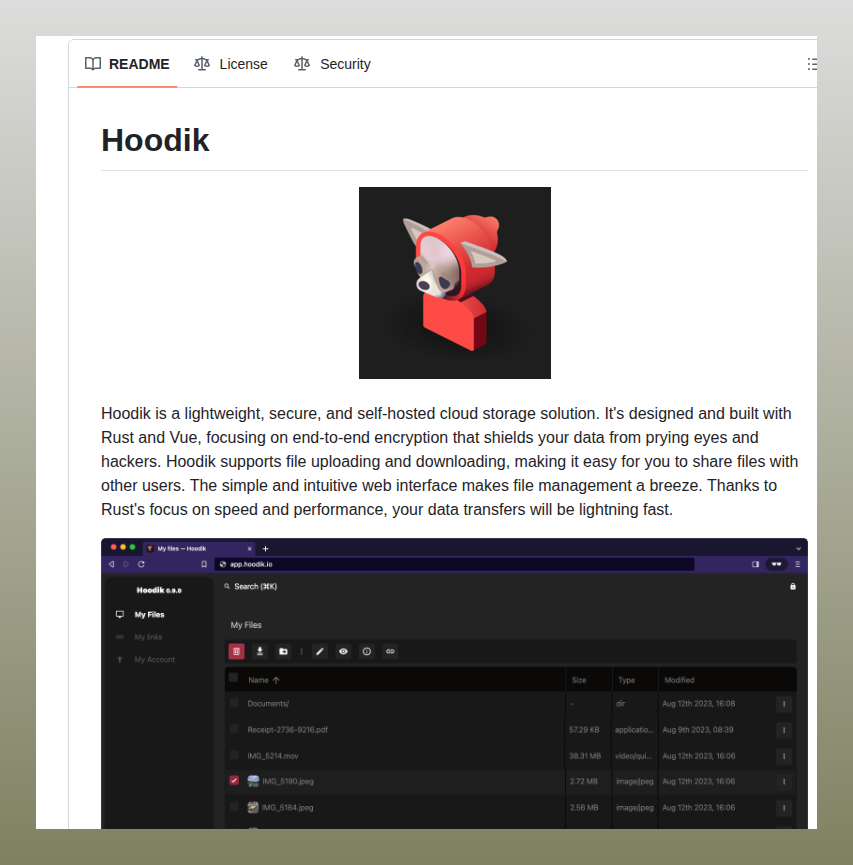Image resolution: width=853 pixels, height=865 pixels.
Task: Click the IMG_5190.jpeg thumbnail icon
Action: [x=253, y=781]
